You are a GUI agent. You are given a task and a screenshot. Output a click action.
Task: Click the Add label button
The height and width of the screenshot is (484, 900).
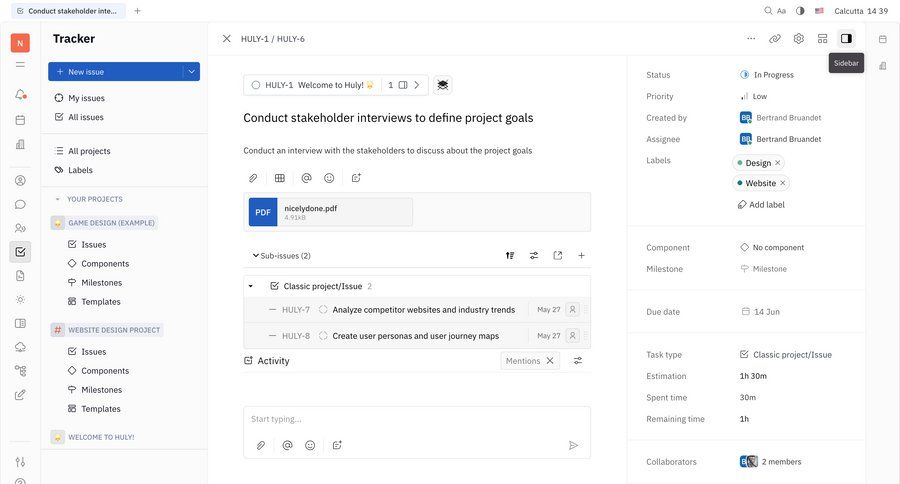coord(760,204)
